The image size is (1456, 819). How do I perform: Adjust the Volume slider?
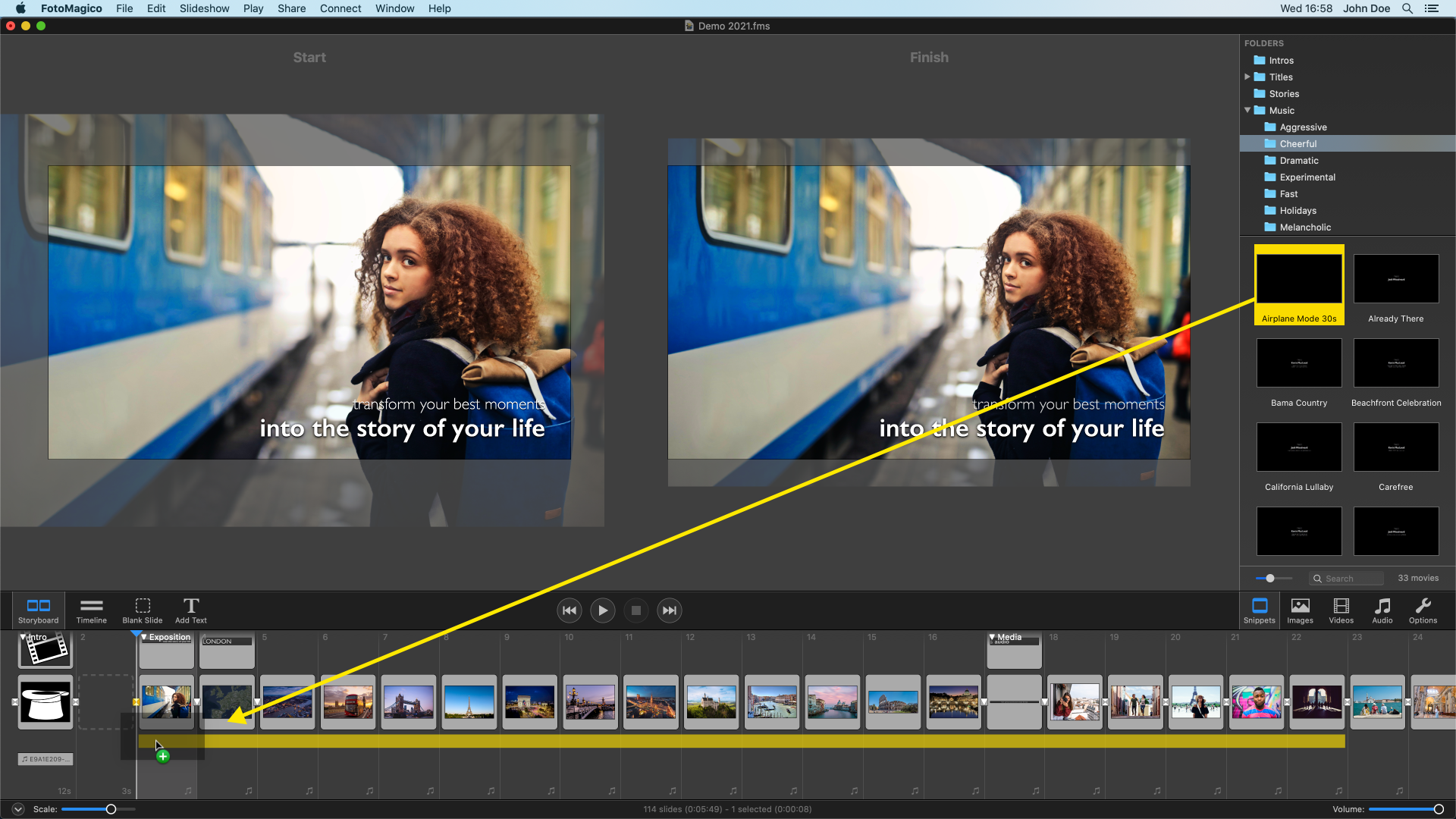click(1438, 809)
